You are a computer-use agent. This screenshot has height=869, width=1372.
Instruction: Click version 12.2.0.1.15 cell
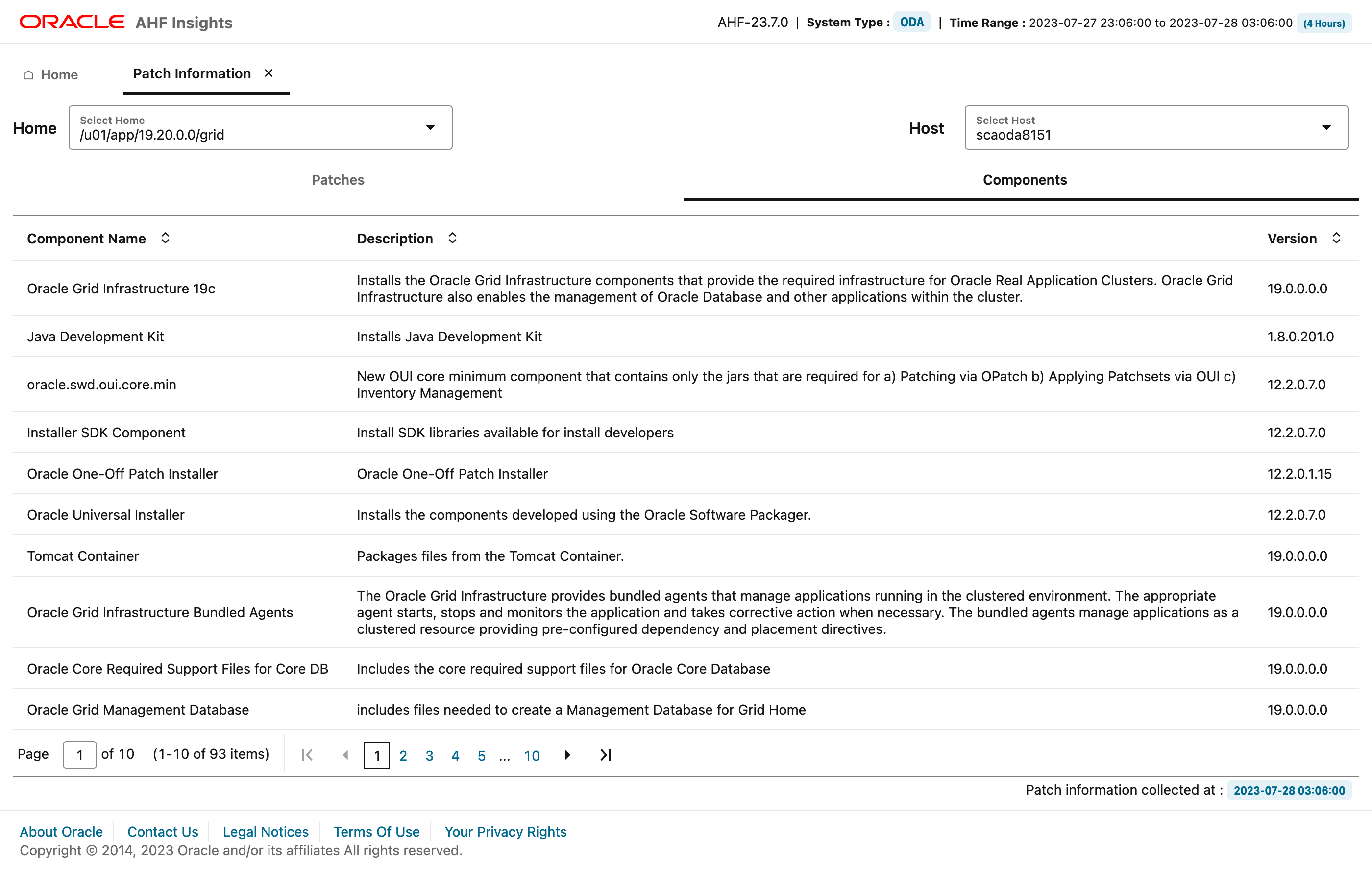click(1299, 474)
